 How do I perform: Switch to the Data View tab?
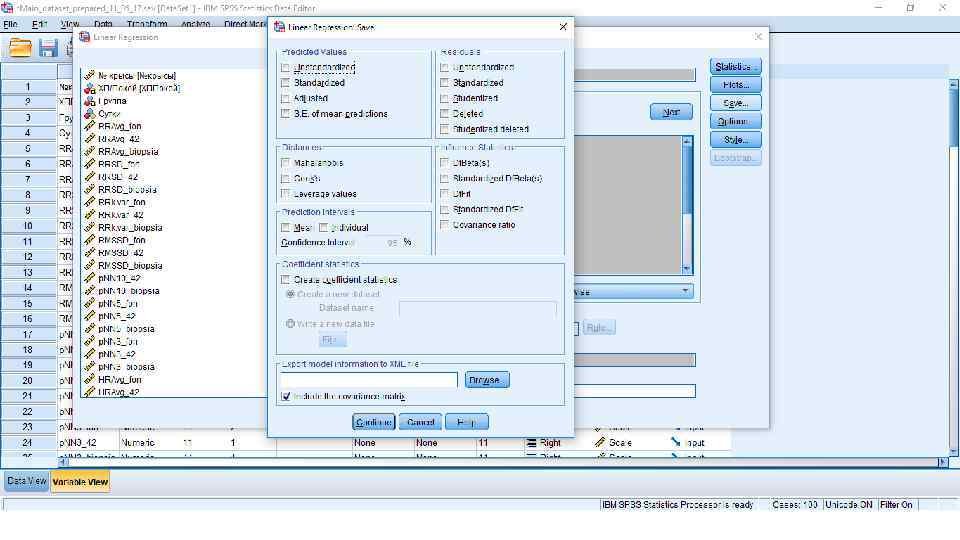tap(27, 481)
